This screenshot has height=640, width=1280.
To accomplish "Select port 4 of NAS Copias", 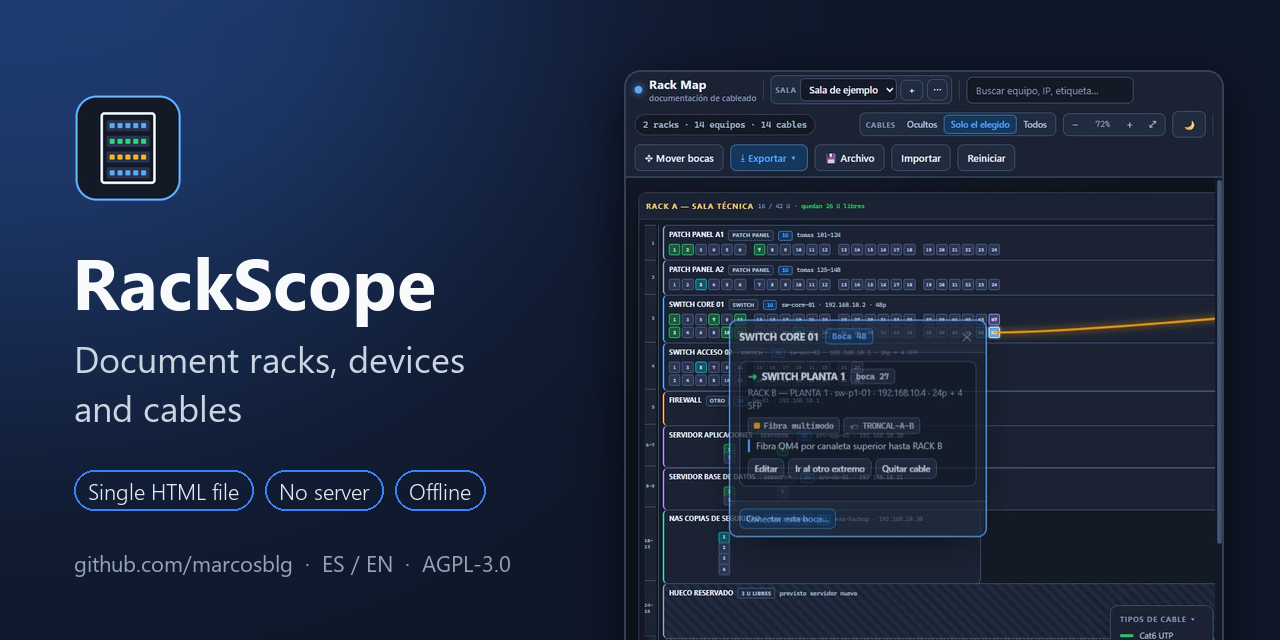I will 724,570.
